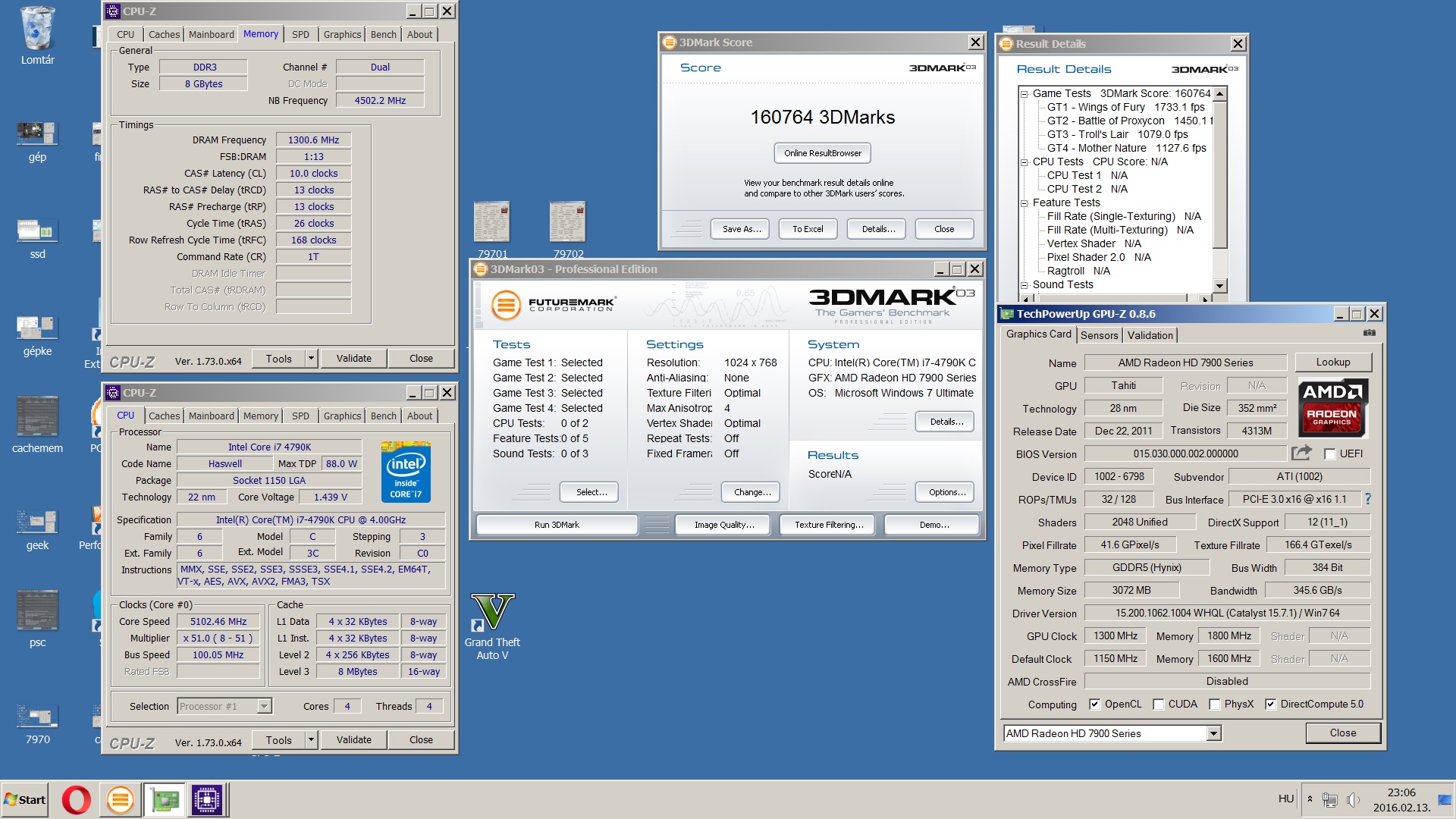Click the Start button

pos(25,800)
